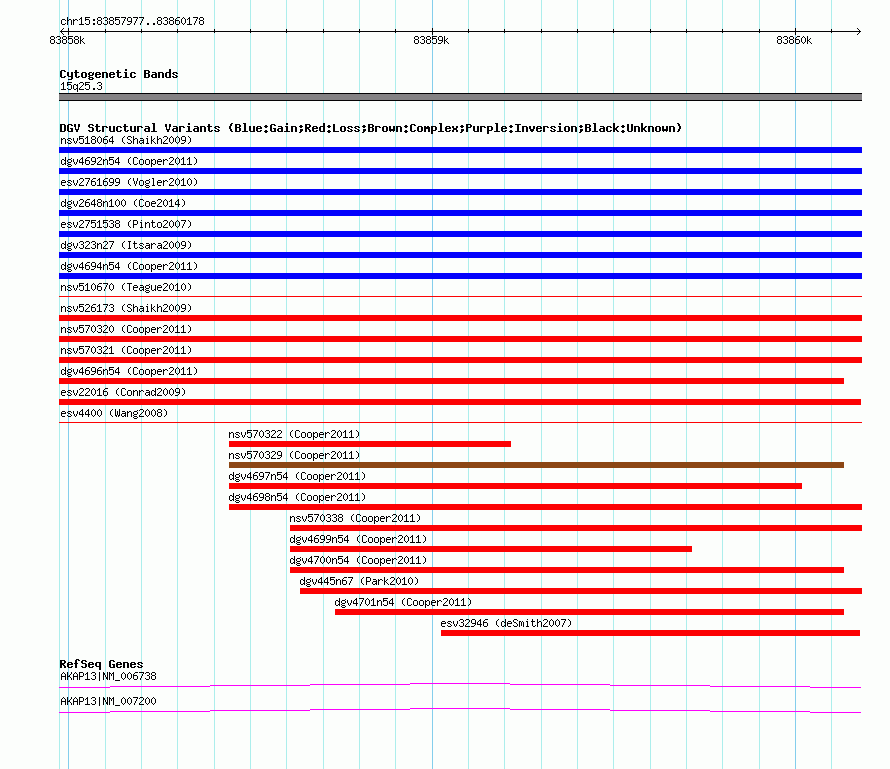Click the dgv4701n54 (Cooper2011) label
890x769 pixels.
point(403,602)
